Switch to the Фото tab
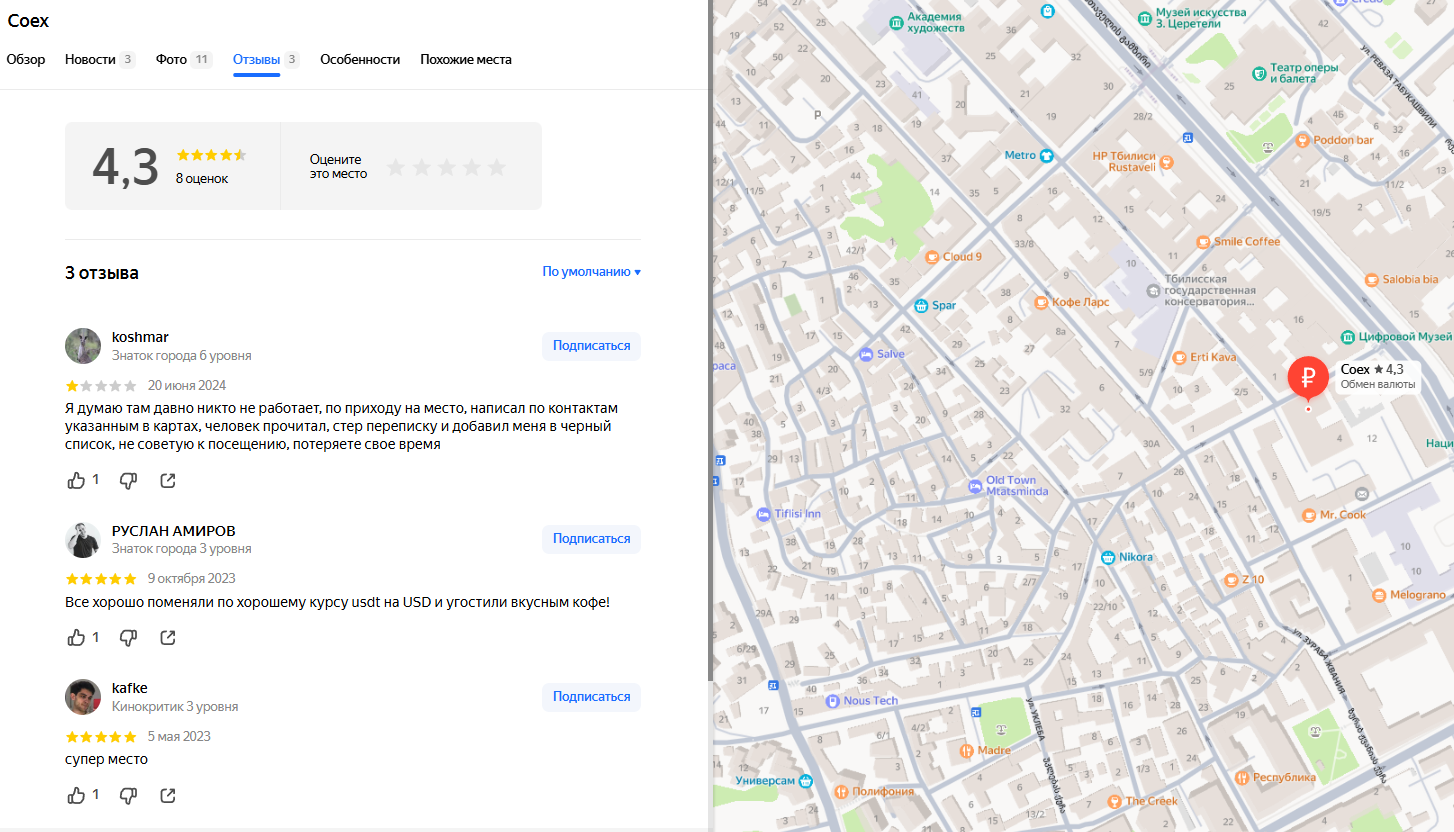This screenshot has width=1454, height=832. (x=184, y=60)
